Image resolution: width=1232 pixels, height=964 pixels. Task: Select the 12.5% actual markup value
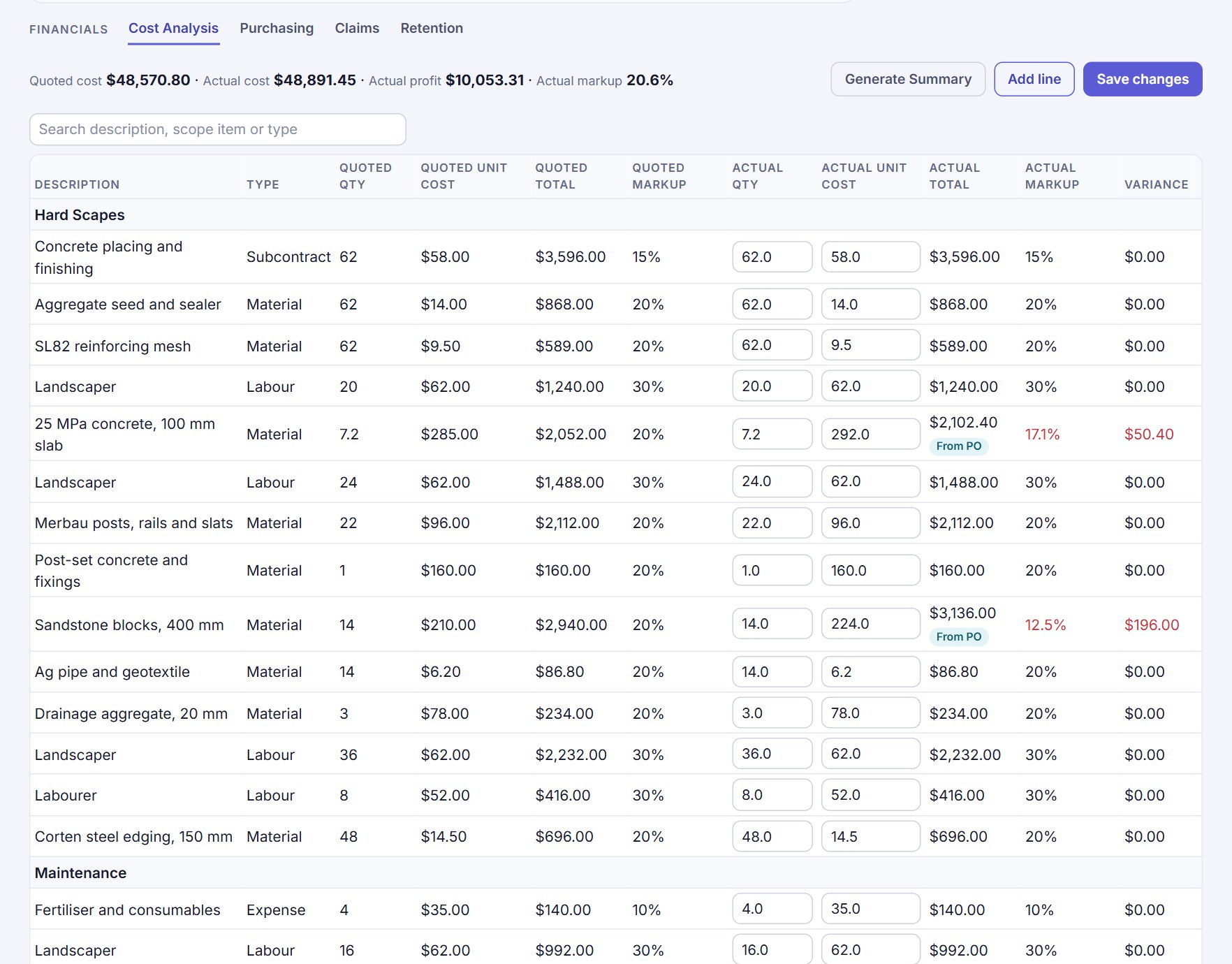1046,625
